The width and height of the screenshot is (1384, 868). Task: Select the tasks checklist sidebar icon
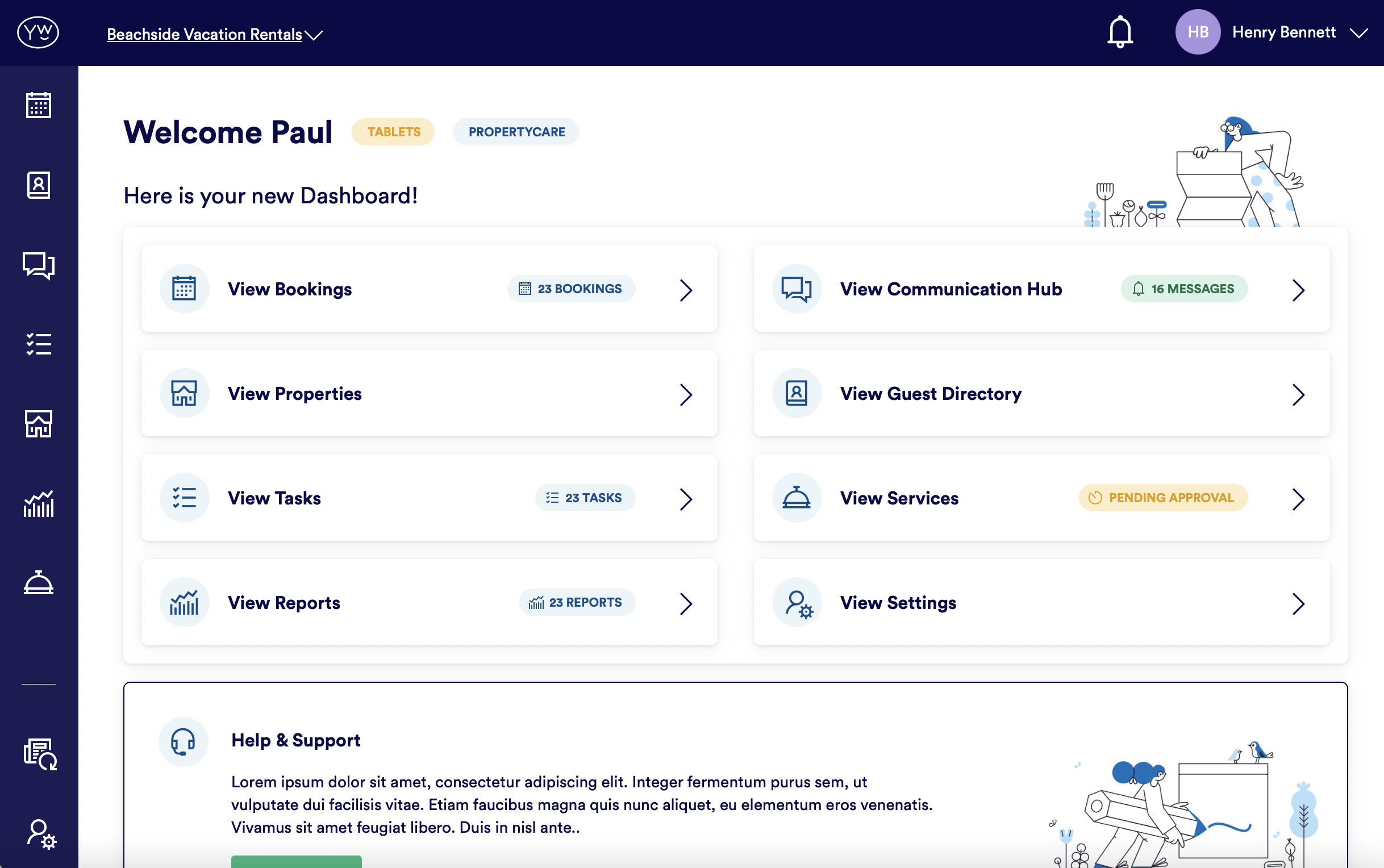coord(39,344)
